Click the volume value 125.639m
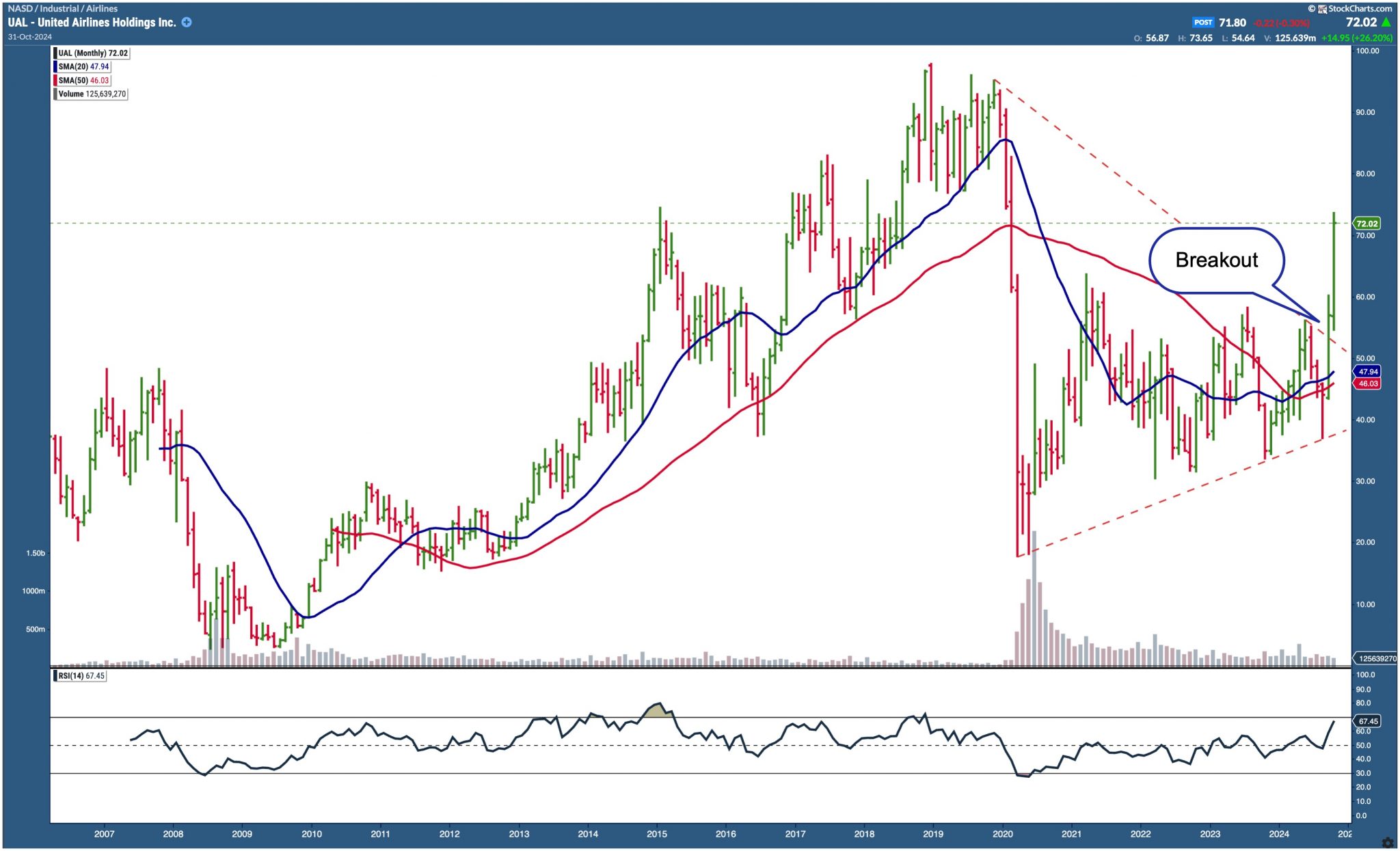Screen dimensions: 1400x851 tap(1295, 38)
